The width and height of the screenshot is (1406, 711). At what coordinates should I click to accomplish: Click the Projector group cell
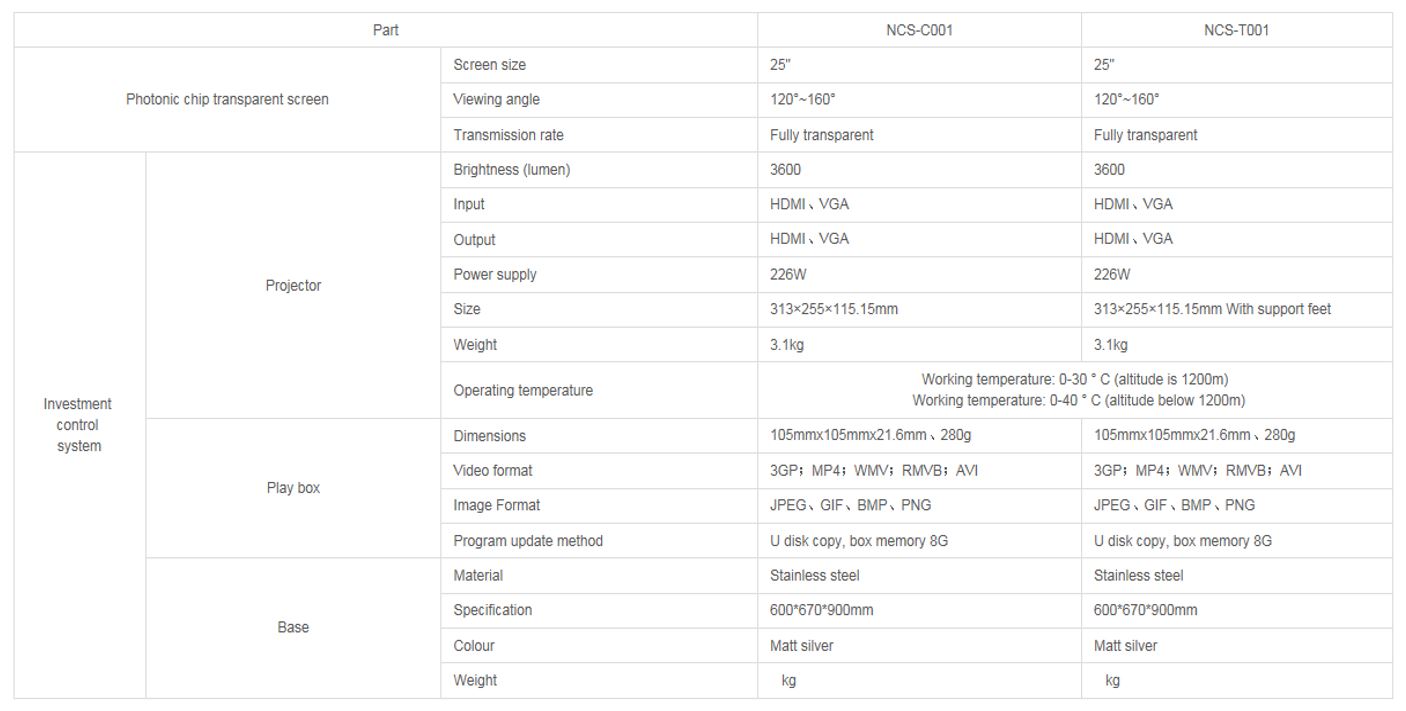pos(293,286)
